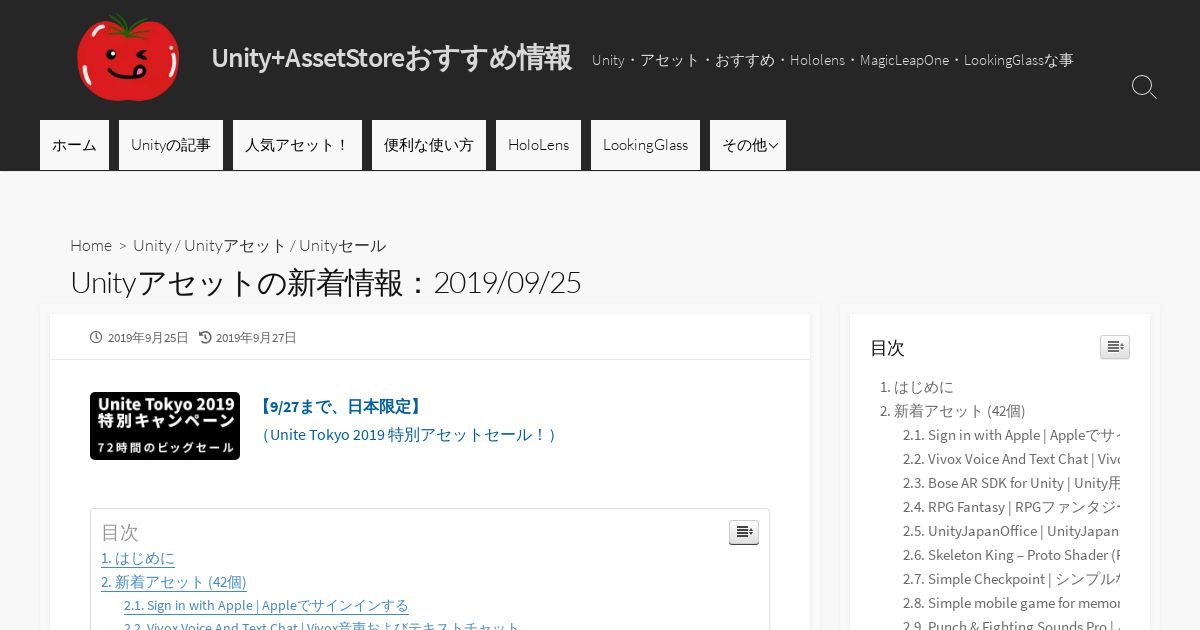Screen dimensions: 1200x630
Task: Open 2.3. Bose AR SDK for Unity in sidebar
Action: [1011, 483]
